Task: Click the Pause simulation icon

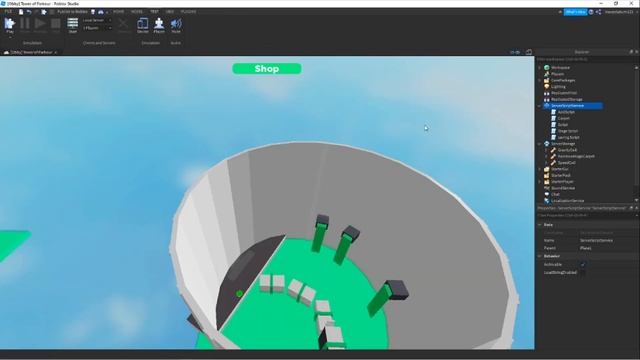Action: (x=25, y=23)
